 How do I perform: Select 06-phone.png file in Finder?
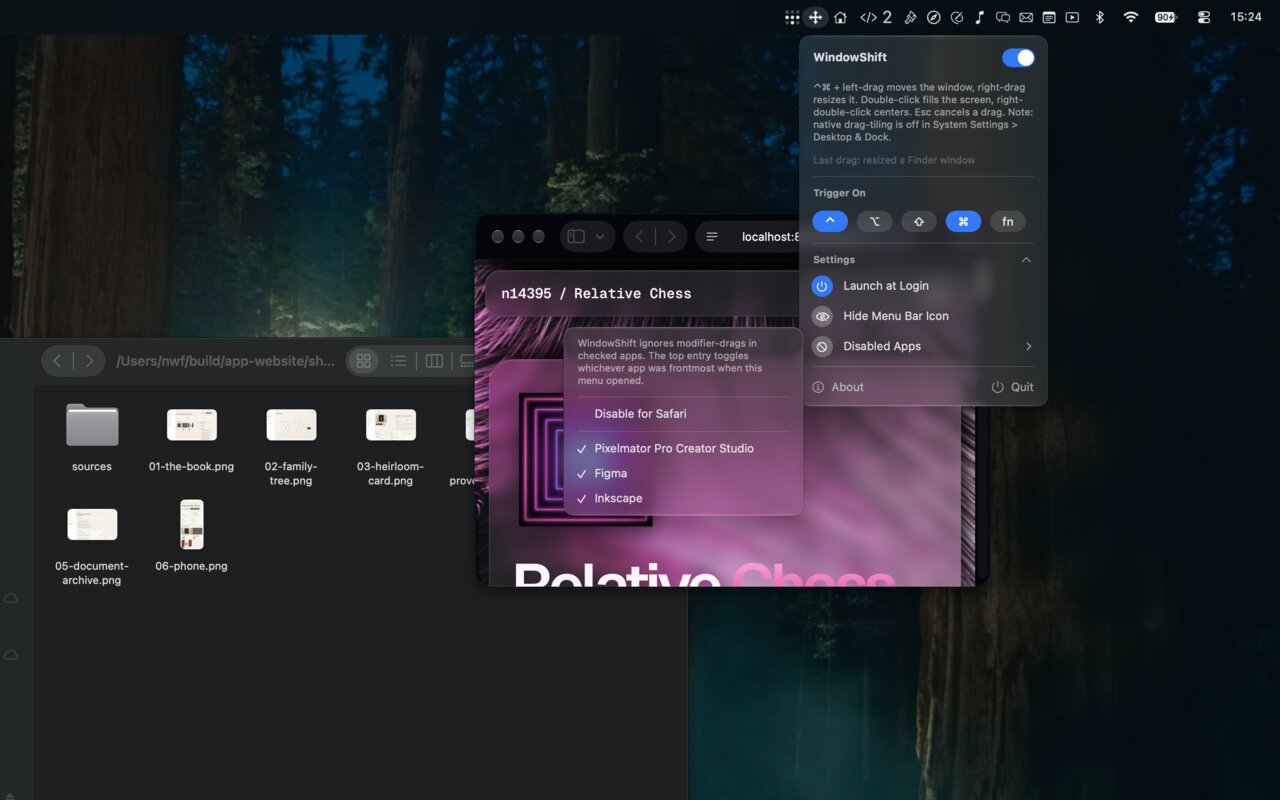click(191, 525)
